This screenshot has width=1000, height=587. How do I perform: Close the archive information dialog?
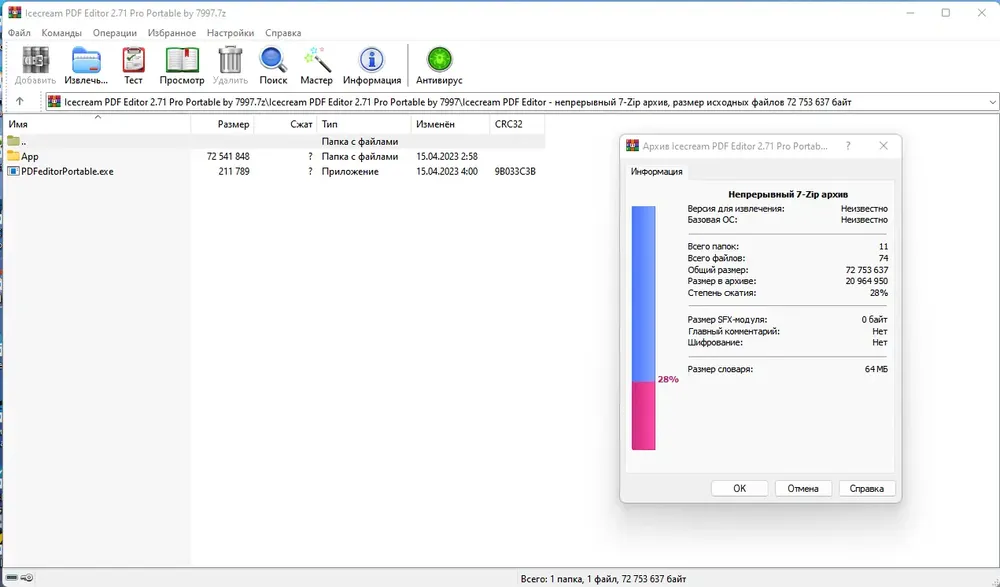click(883, 145)
